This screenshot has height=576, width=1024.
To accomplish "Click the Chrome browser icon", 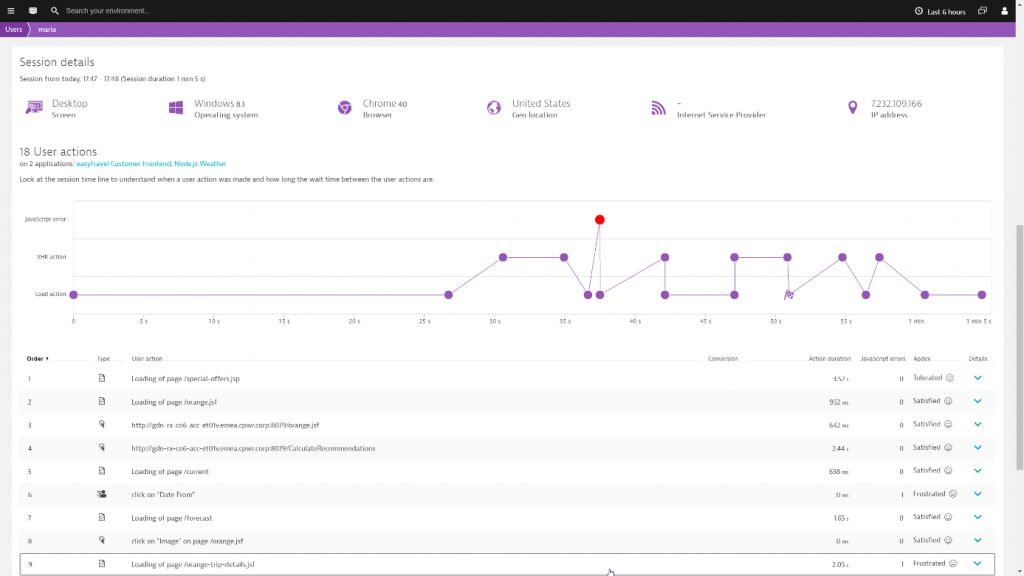I will pos(345,108).
